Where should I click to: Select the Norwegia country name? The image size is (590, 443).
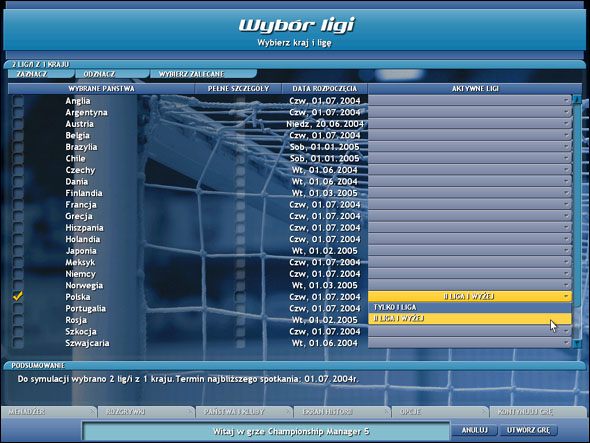[84, 286]
